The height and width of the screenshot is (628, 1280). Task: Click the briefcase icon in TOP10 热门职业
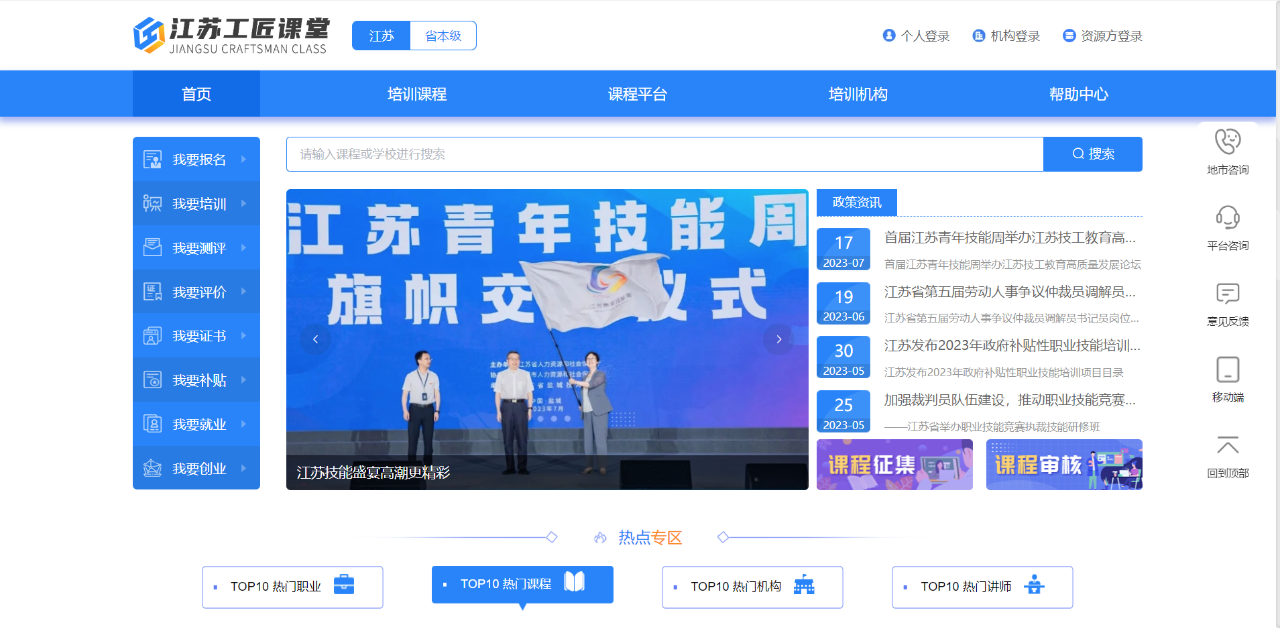[344, 585]
